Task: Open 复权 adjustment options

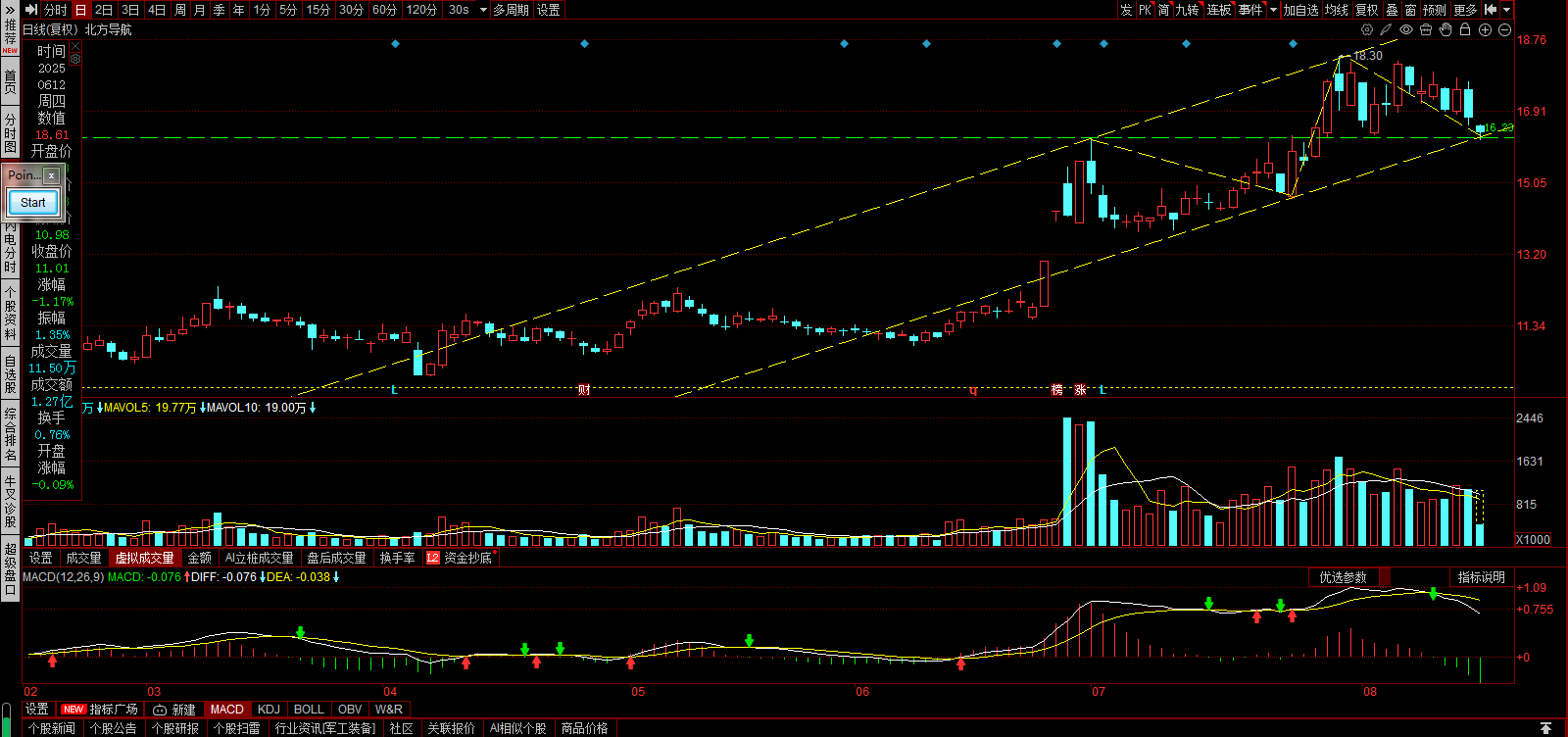Action: point(1366,10)
